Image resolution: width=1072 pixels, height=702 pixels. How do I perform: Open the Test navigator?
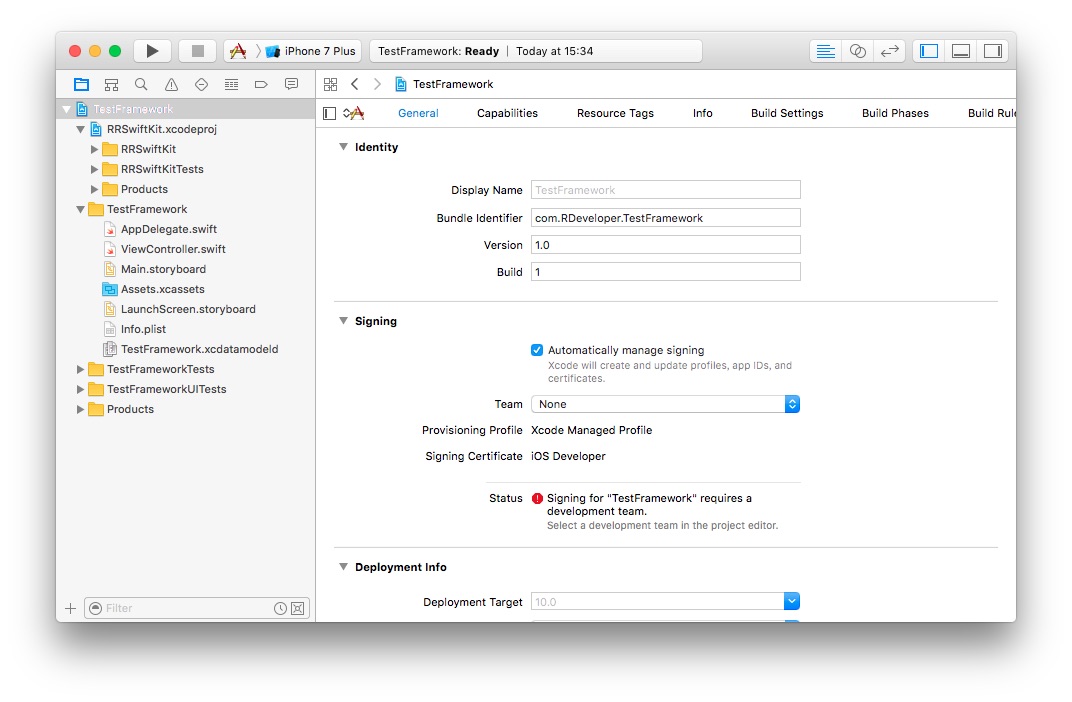[201, 84]
